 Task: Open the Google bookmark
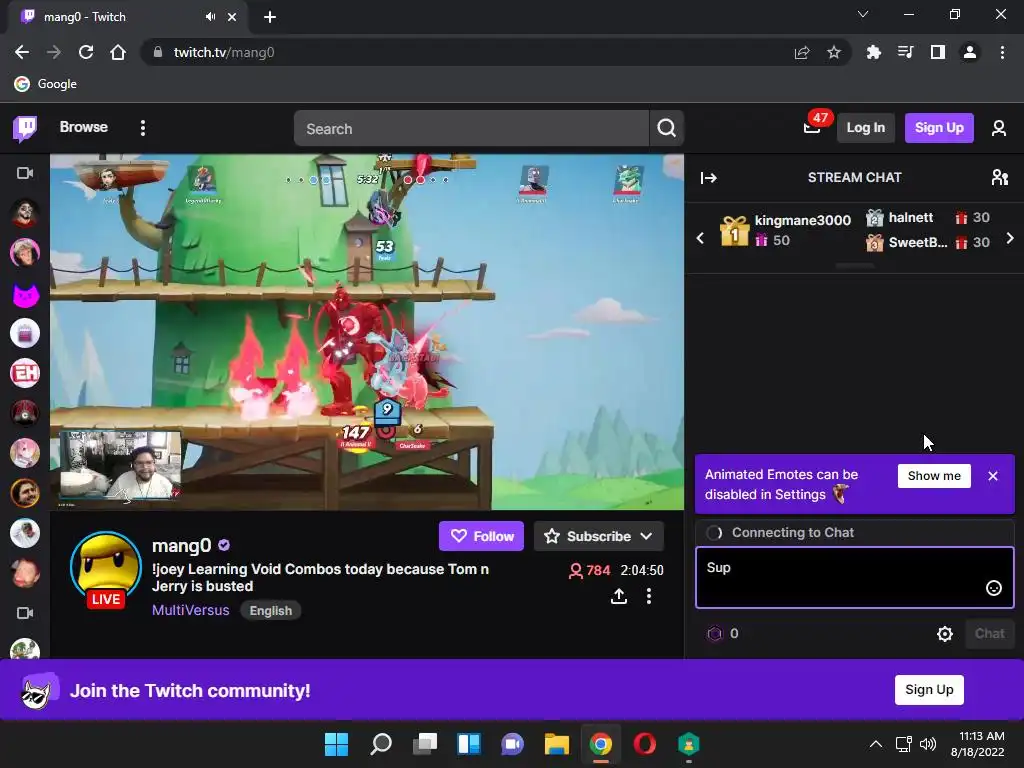coord(46,84)
